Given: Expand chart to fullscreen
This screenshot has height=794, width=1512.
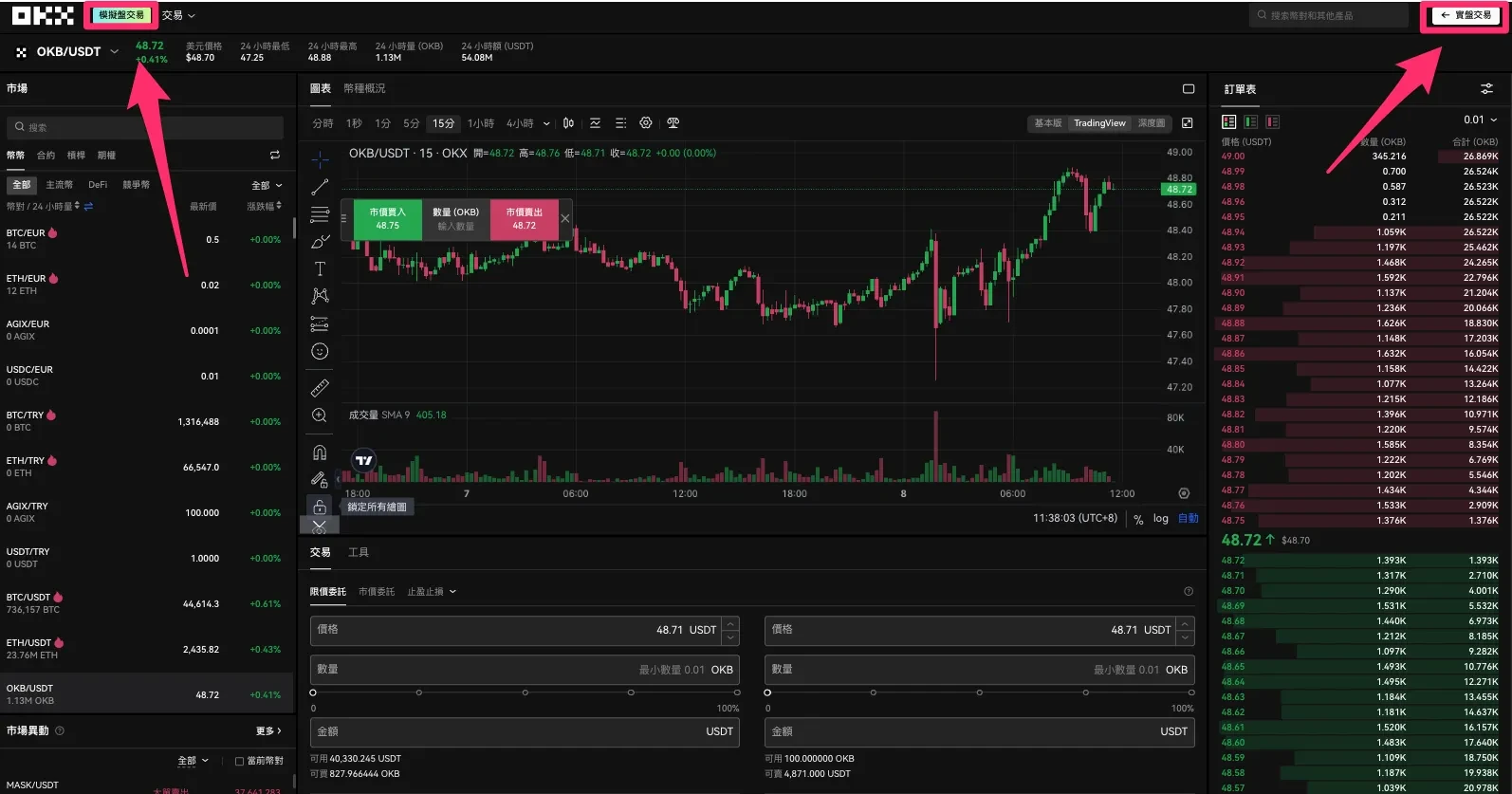Looking at the screenshot, I should coord(1187,123).
